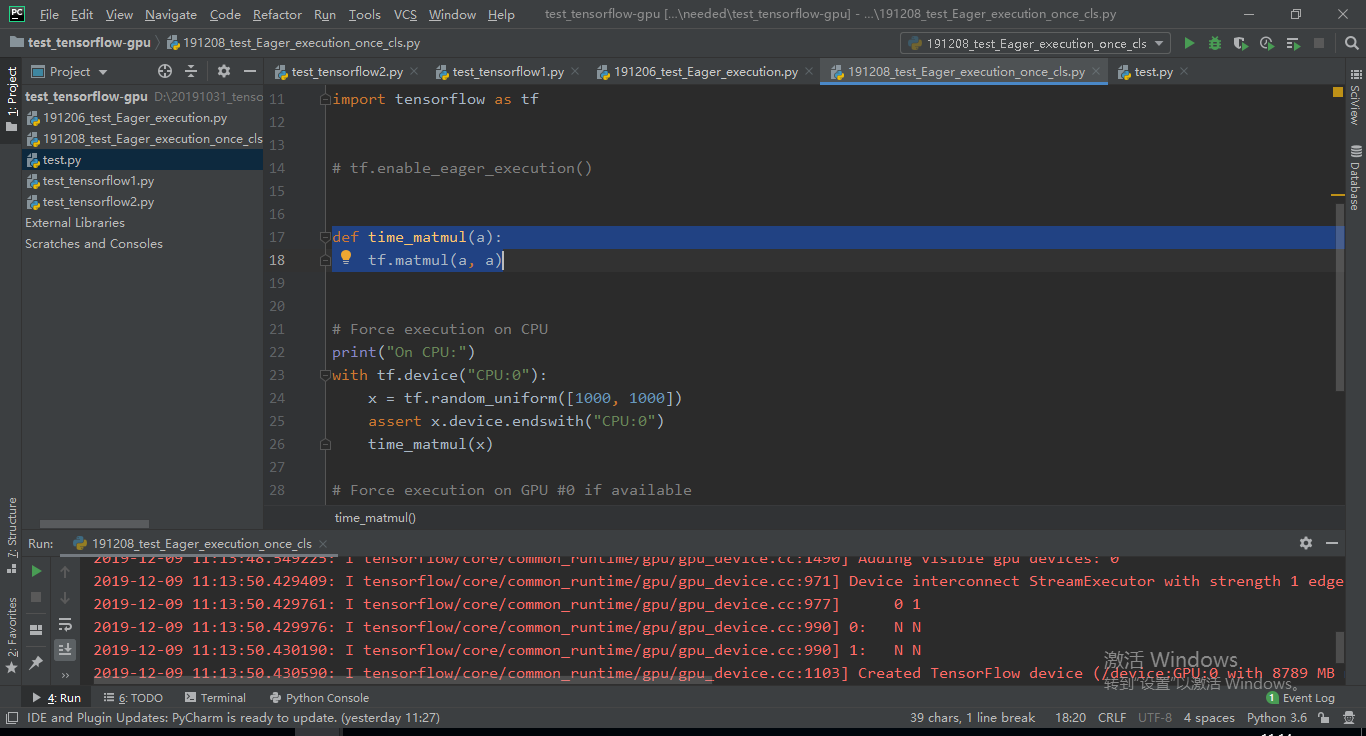This screenshot has width=1366, height=736.
Task: Switch to the 191206_test_Eager_execution.py editor tab
Action: coord(705,72)
